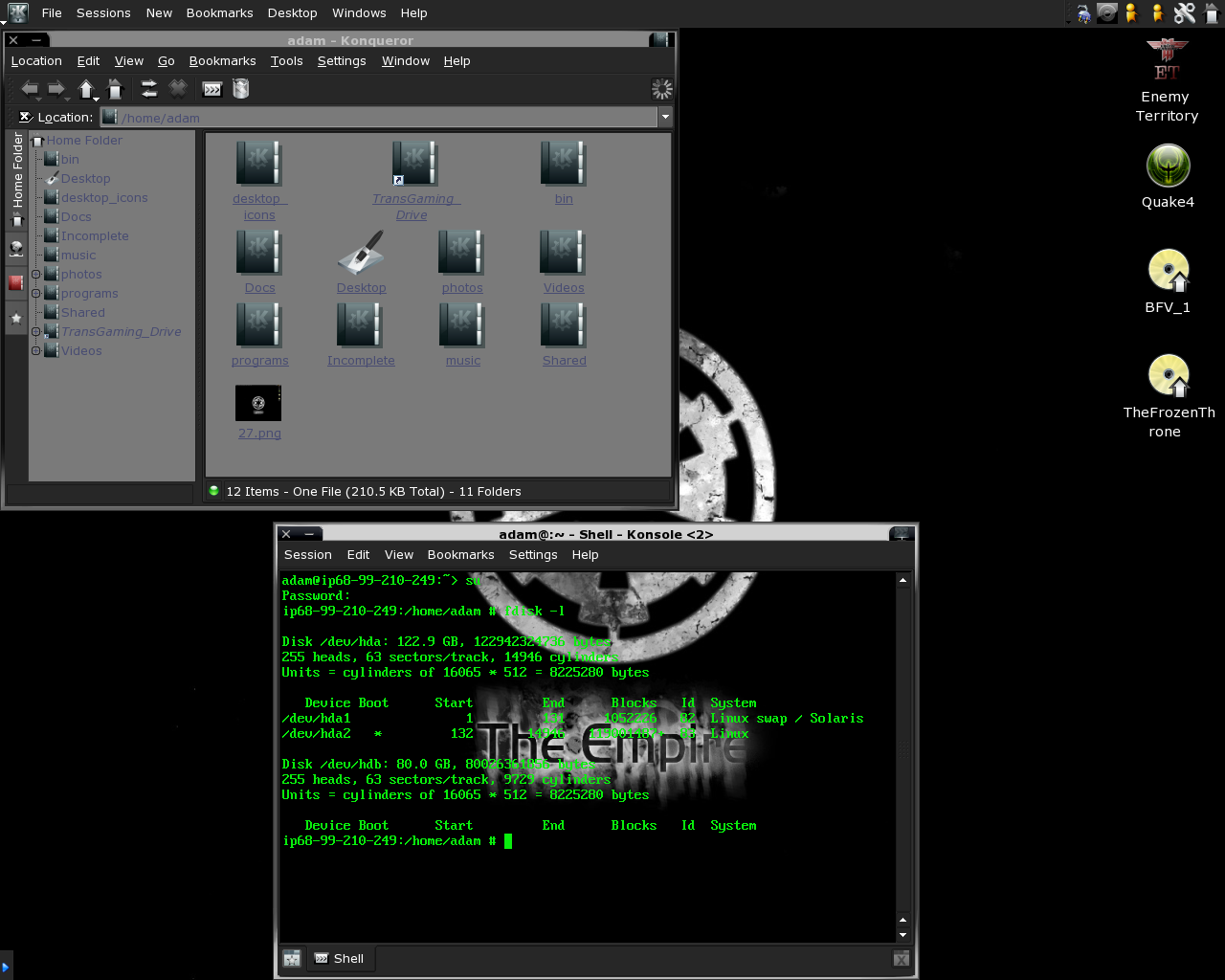Click the Konqueror animated gear logo
The height and width of the screenshot is (980, 1225).
coord(661,89)
